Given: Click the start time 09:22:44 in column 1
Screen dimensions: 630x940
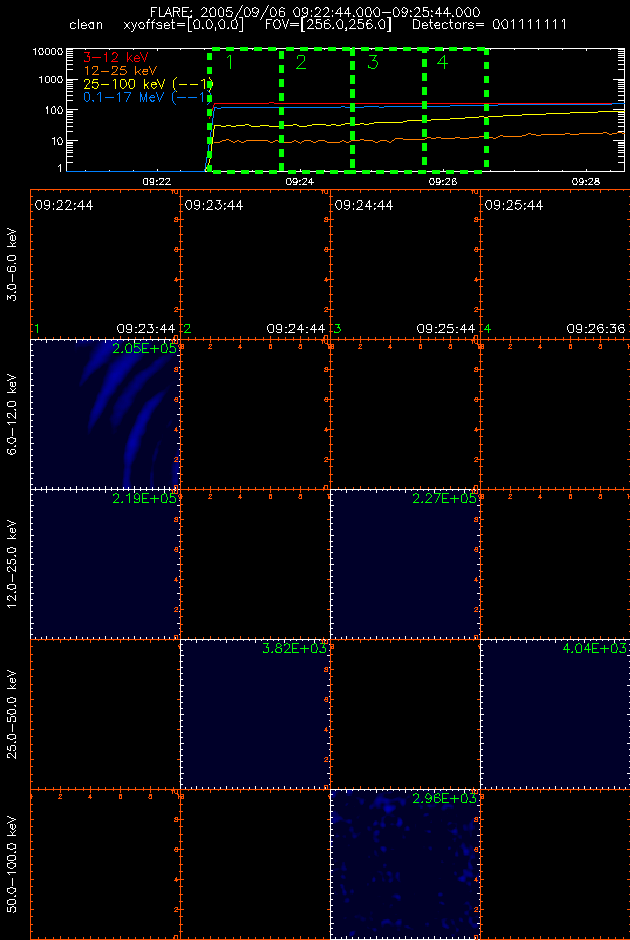Looking at the screenshot, I should [x=64, y=205].
